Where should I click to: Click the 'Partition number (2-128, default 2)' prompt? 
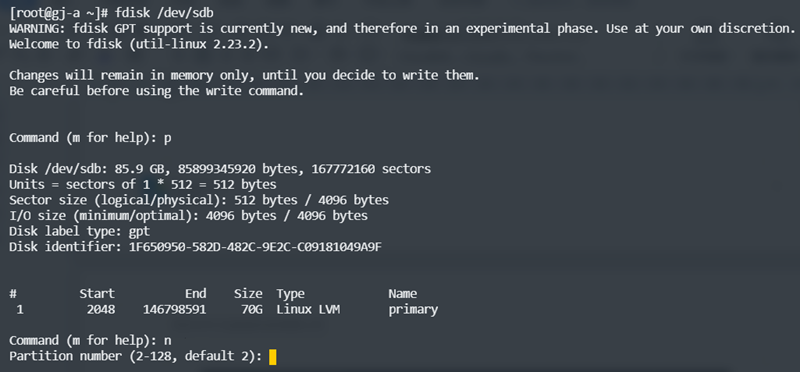coord(135,357)
